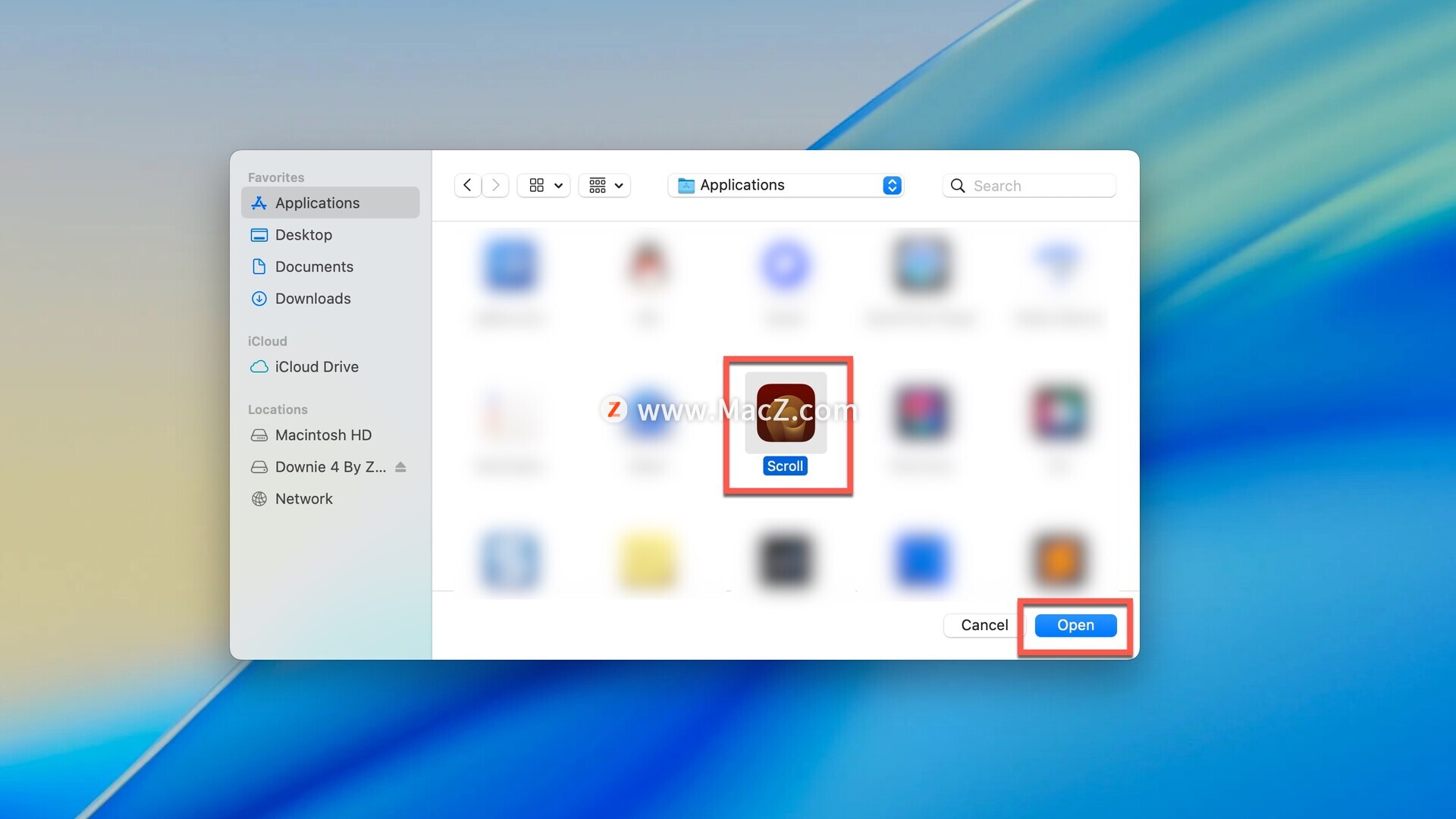Viewport: 1456px width, 819px height.
Task: Open Network in the sidebar
Action: pyautogui.click(x=331, y=498)
